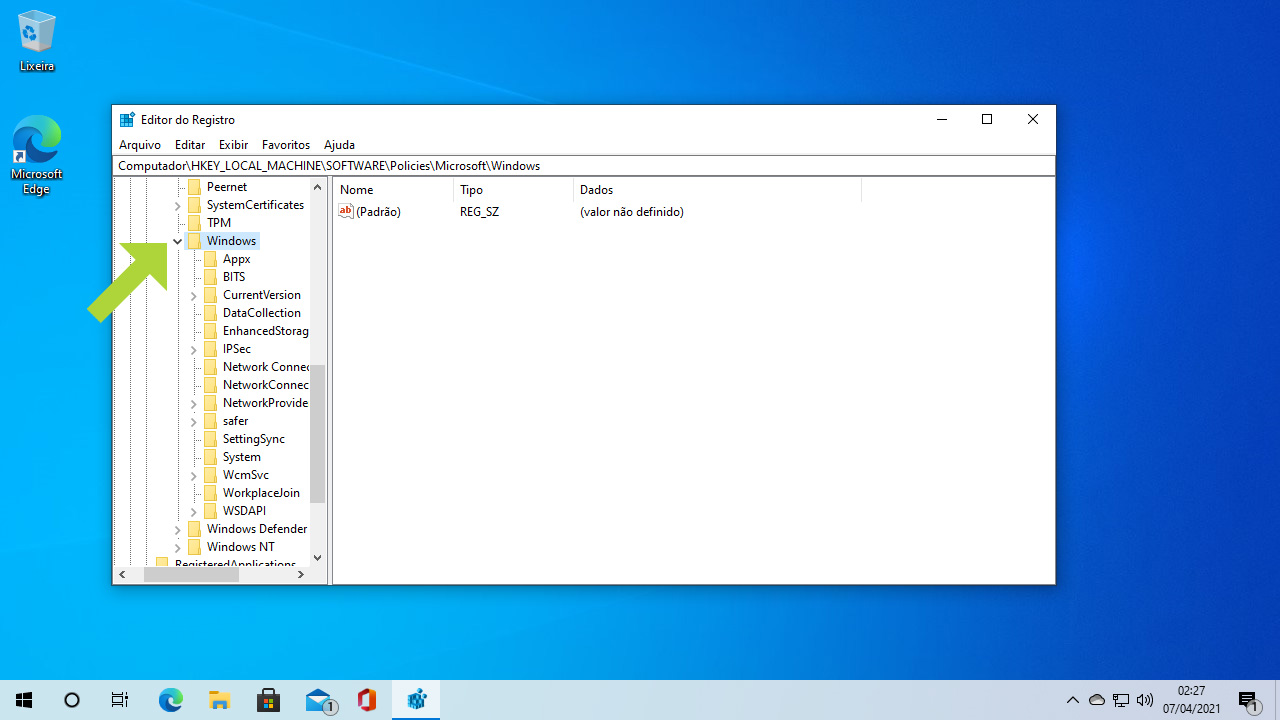
Task: Open Task View on taskbar
Action: pyautogui.click(x=120, y=700)
